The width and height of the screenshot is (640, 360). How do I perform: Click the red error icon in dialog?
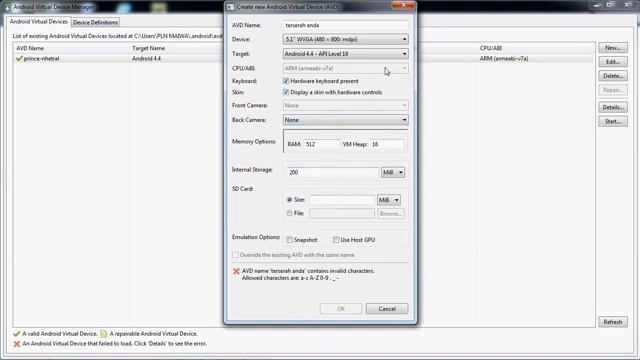[x=236, y=271]
